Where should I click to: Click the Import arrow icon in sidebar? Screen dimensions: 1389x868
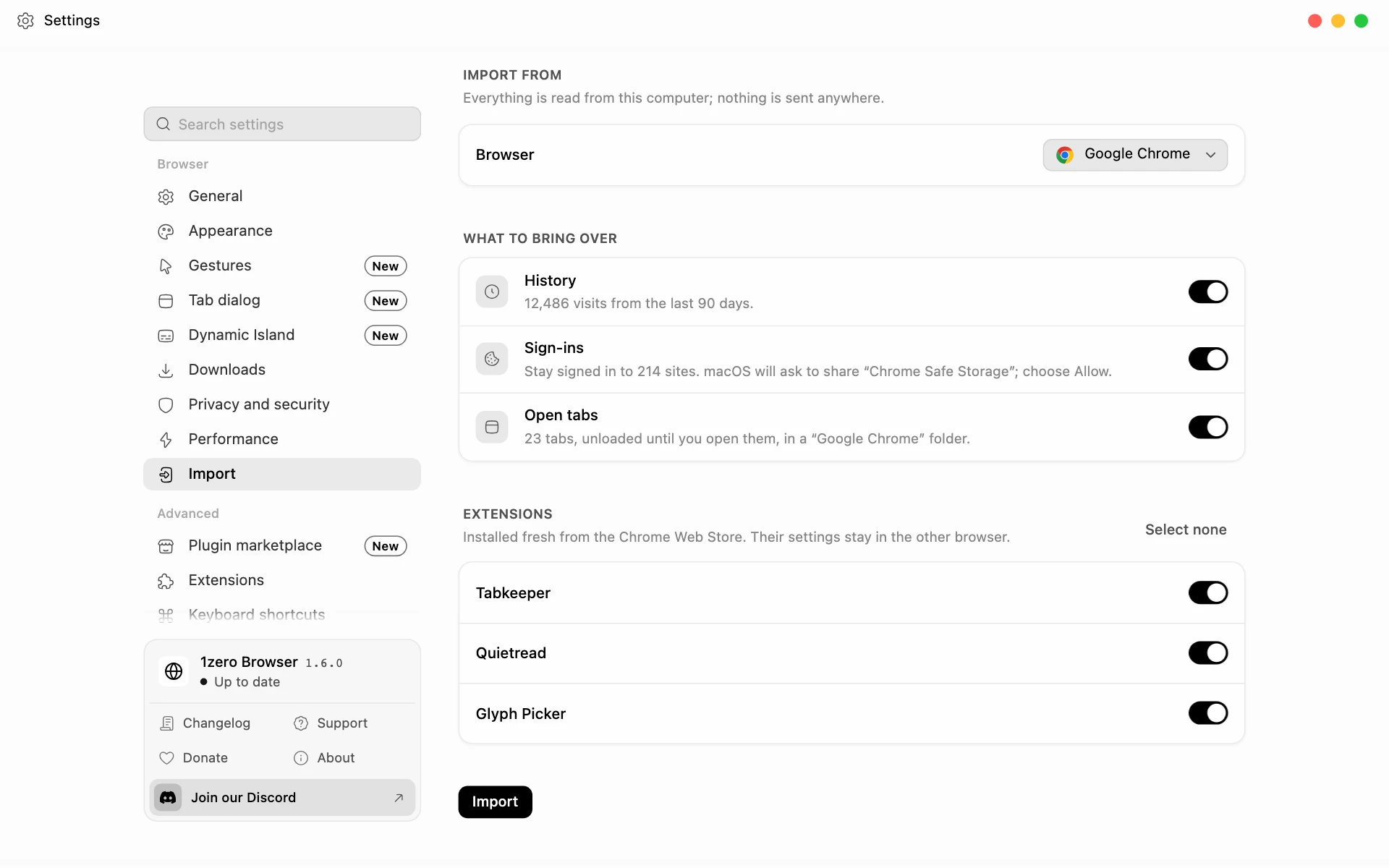[166, 475]
